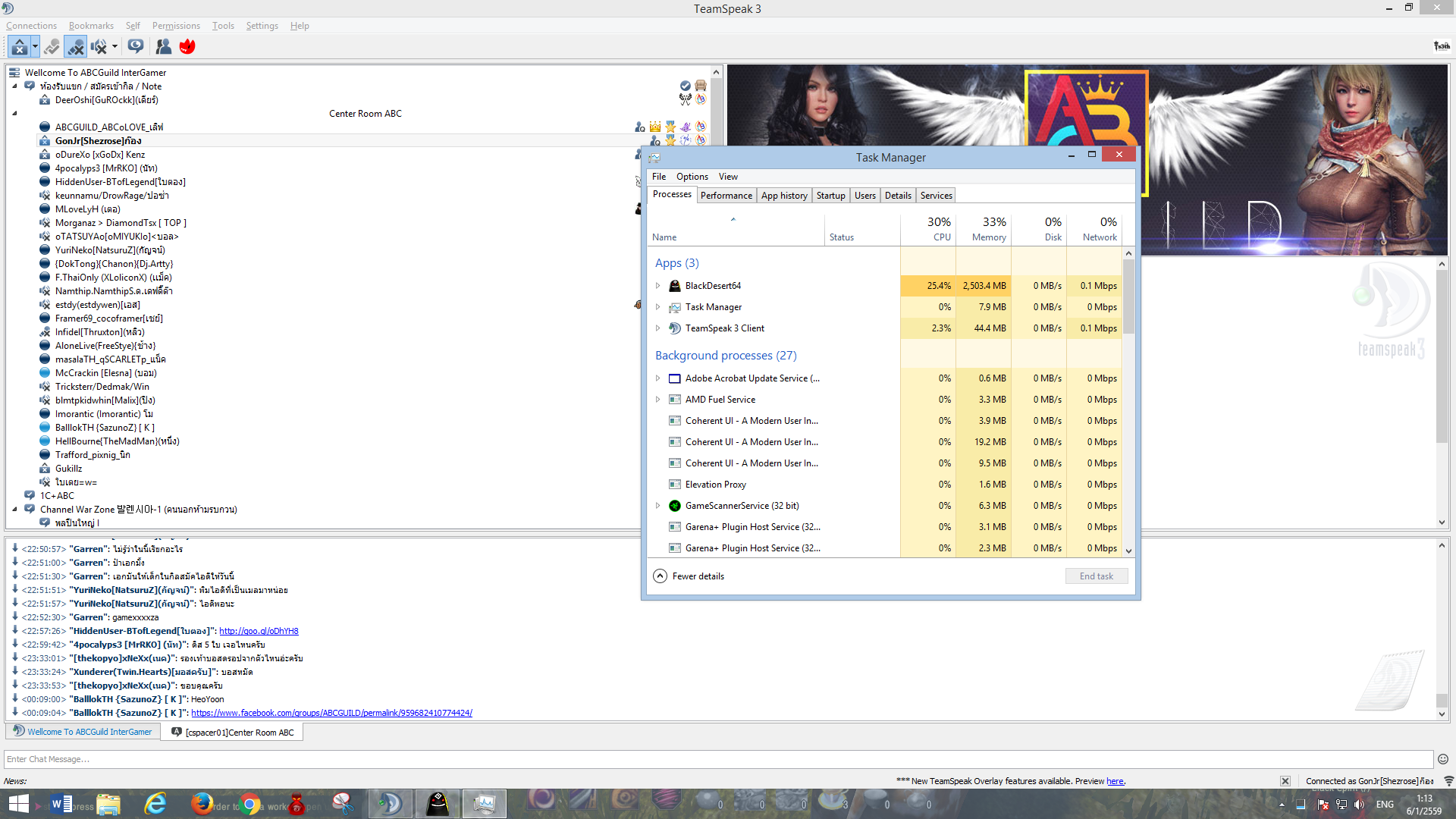The height and width of the screenshot is (819, 1456).
Task: Click the Task Manager process list scrollbar
Action: coord(1128,297)
